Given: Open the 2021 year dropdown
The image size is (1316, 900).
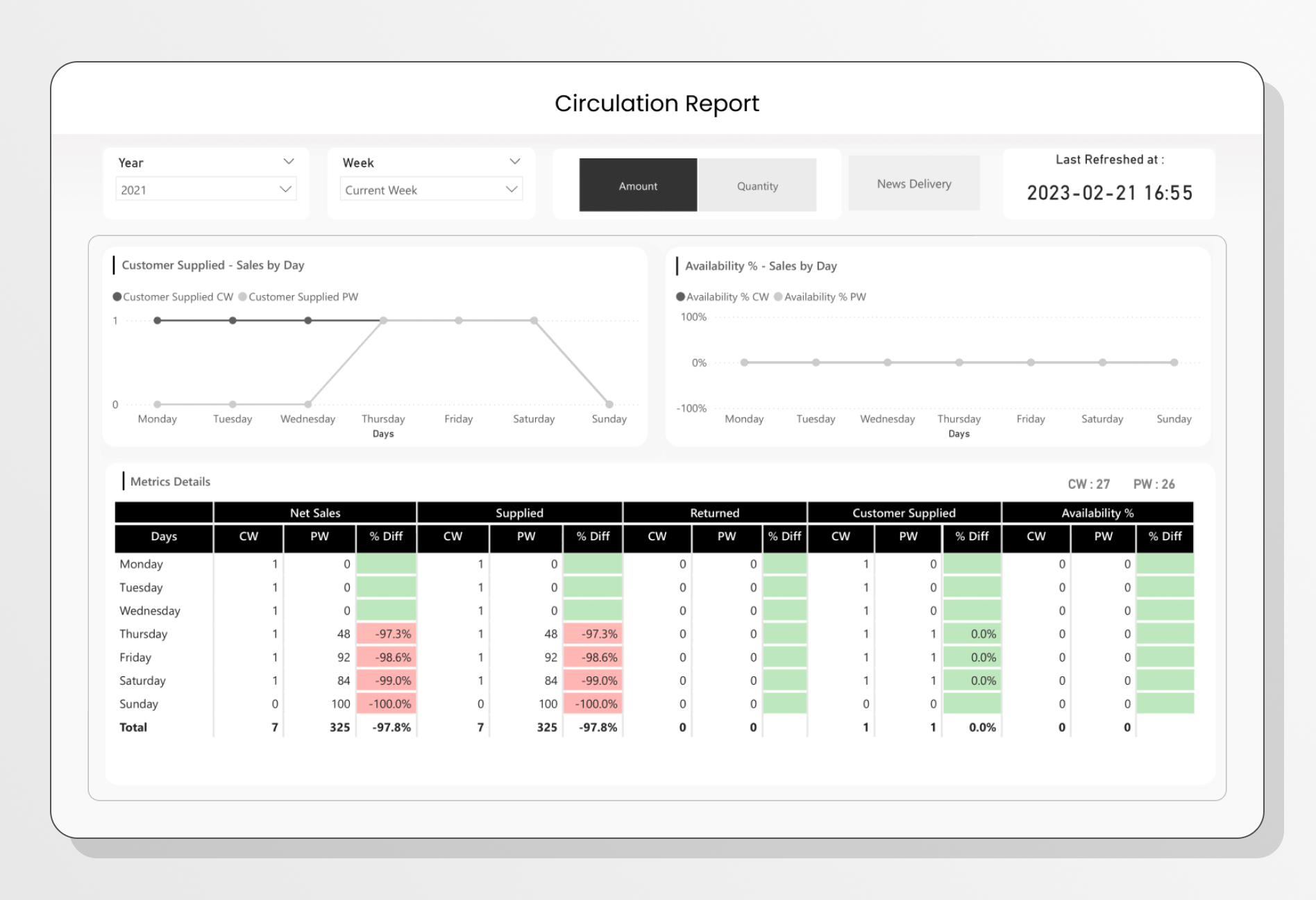Looking at the screenshot, I should click(x=206, y=190).
